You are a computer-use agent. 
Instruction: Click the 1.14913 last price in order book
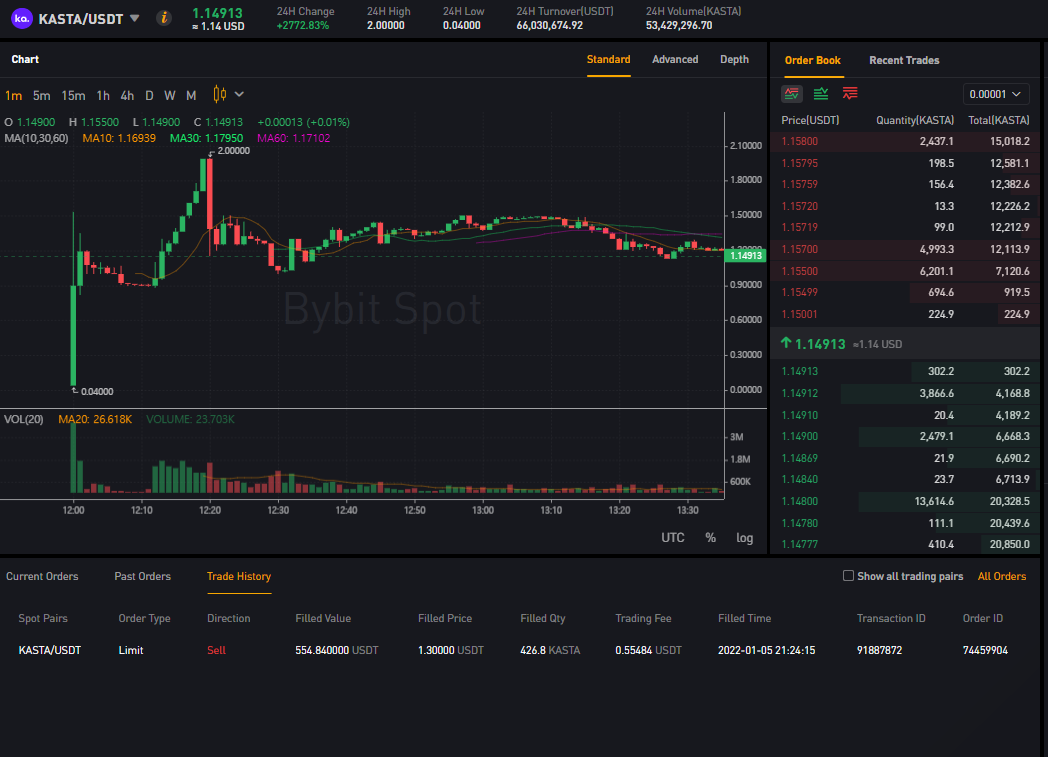820,344
